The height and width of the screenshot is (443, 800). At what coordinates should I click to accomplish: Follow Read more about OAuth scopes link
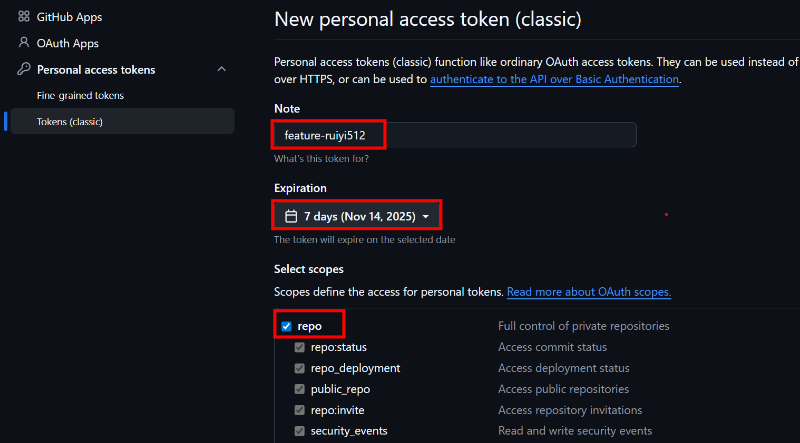[x=588, y=292]
